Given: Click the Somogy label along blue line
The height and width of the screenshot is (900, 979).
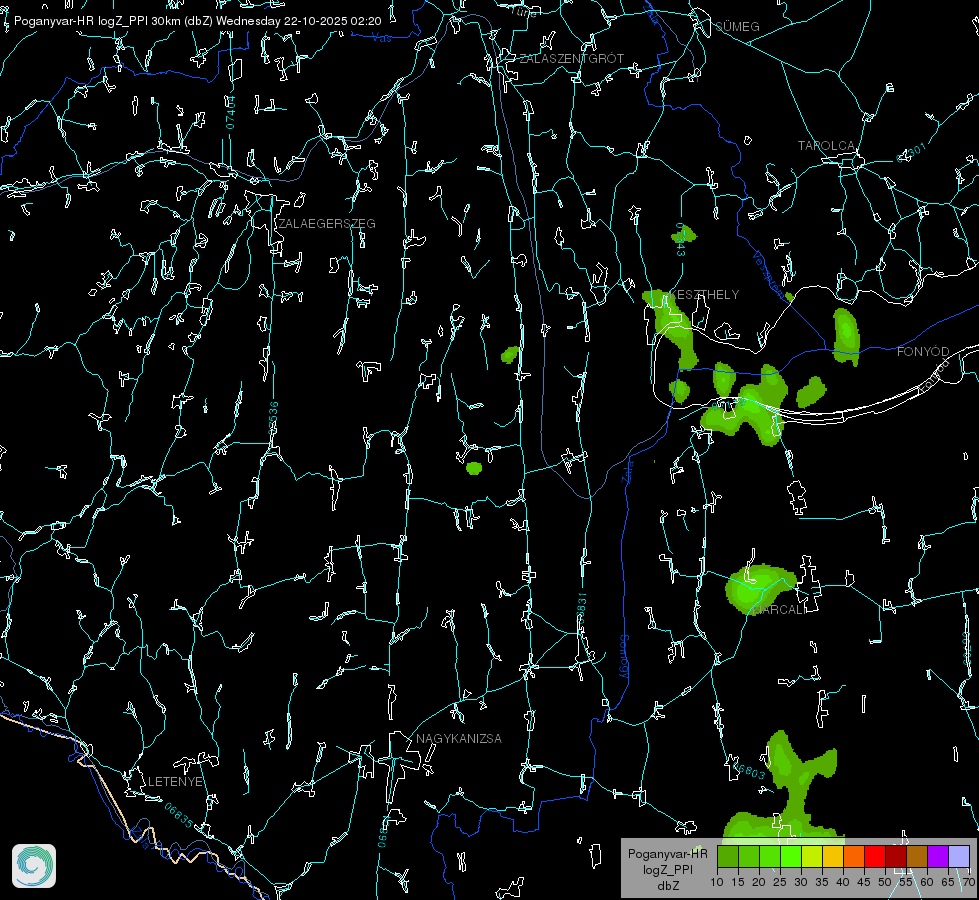Looking at the screenshot, I should (624, 657).
